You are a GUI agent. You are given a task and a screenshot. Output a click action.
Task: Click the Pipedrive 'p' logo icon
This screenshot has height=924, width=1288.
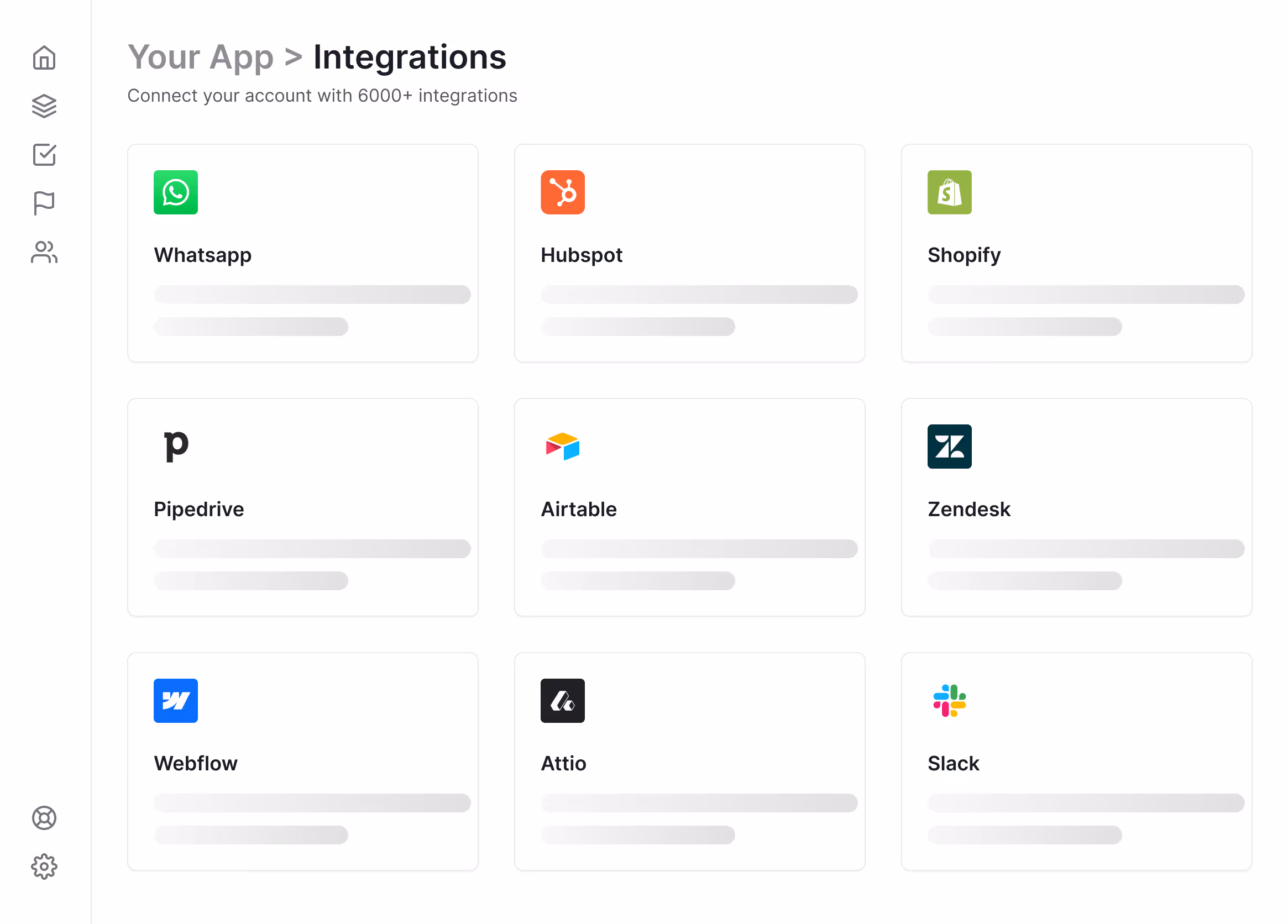click(175, 447)
